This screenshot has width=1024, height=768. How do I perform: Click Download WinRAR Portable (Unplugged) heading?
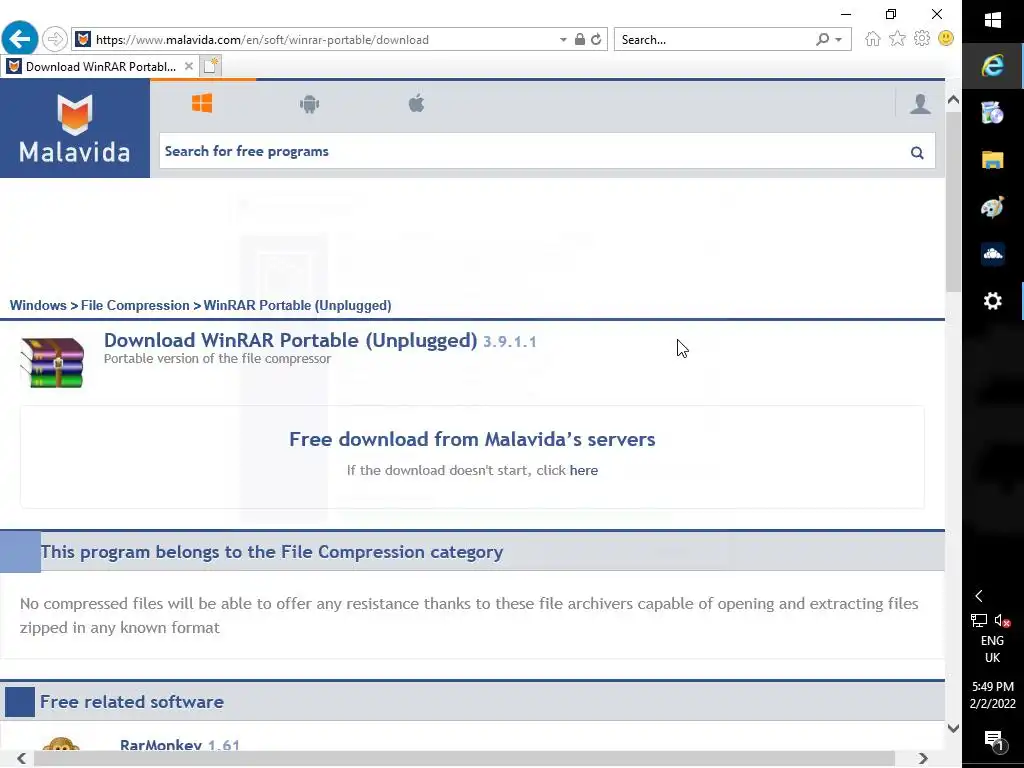291,340
